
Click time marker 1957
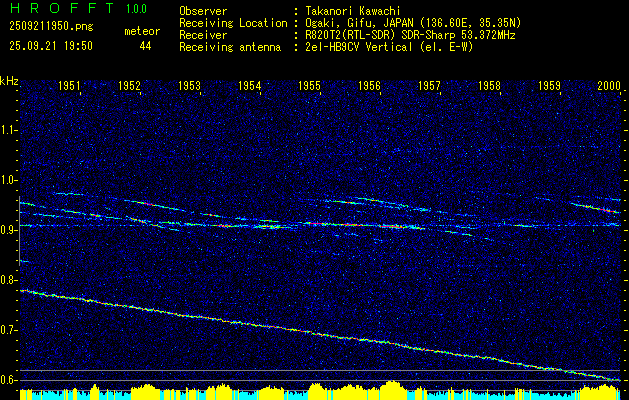click(x=429, y=85)
